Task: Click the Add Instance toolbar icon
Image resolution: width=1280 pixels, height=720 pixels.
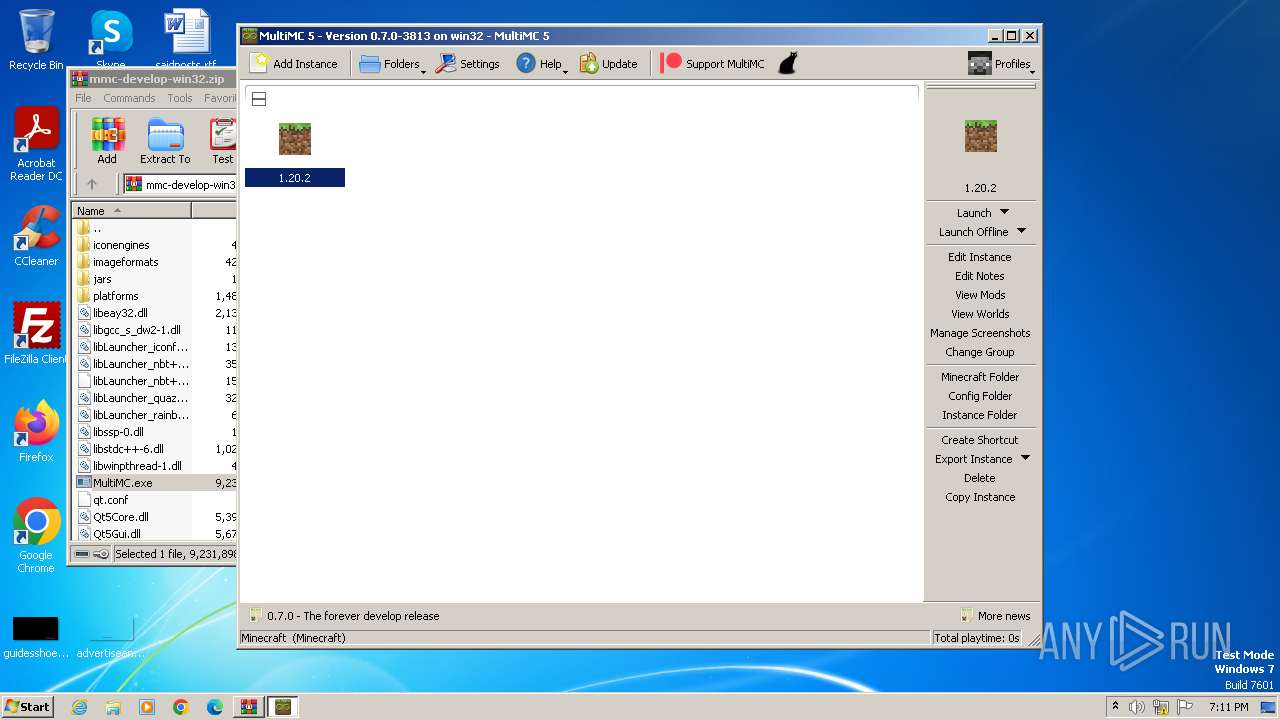Action: point(259,63)
